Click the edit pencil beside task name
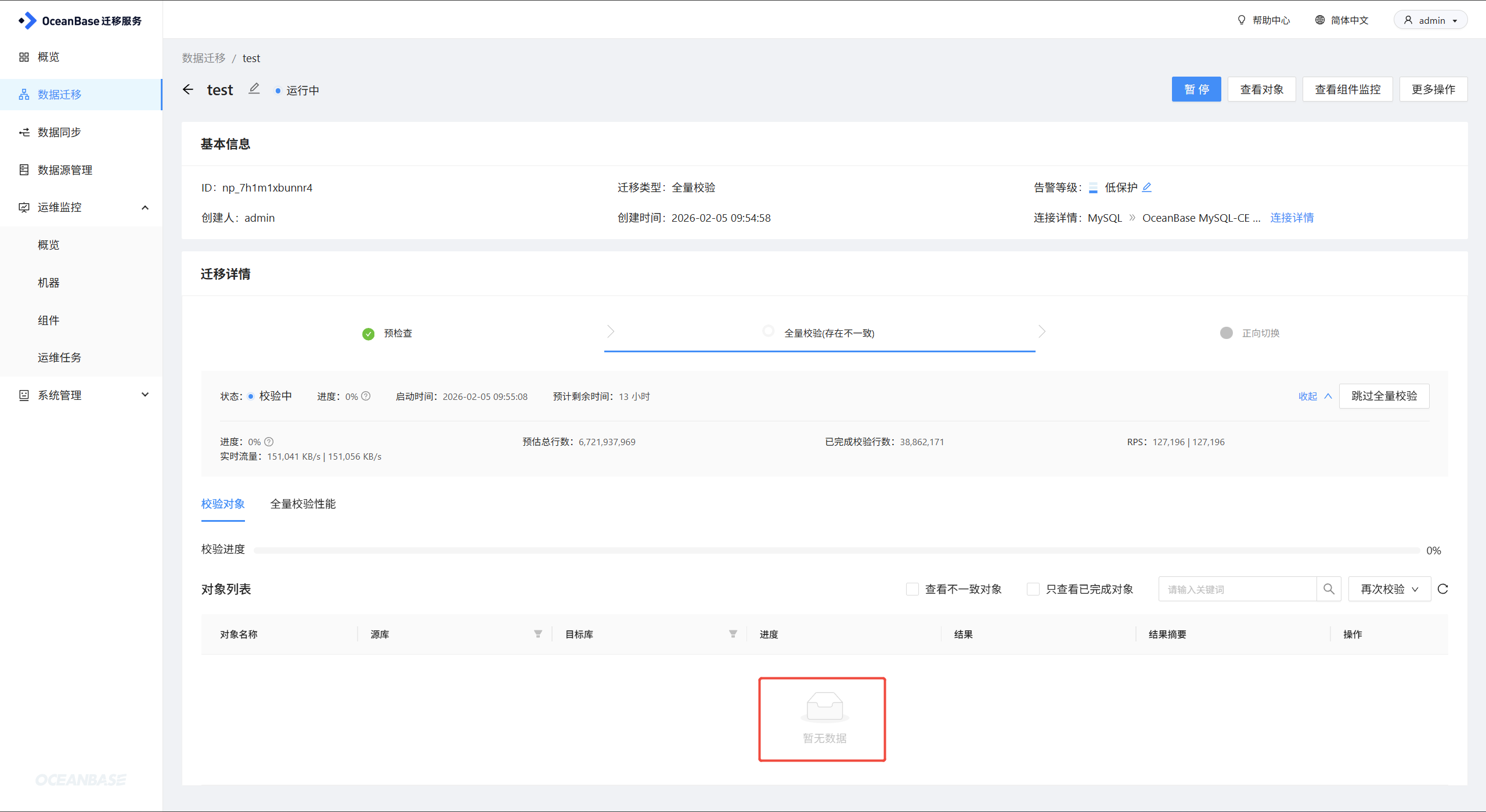The width and height of the screenshot is (1486, 812). [x=254, y=89]
